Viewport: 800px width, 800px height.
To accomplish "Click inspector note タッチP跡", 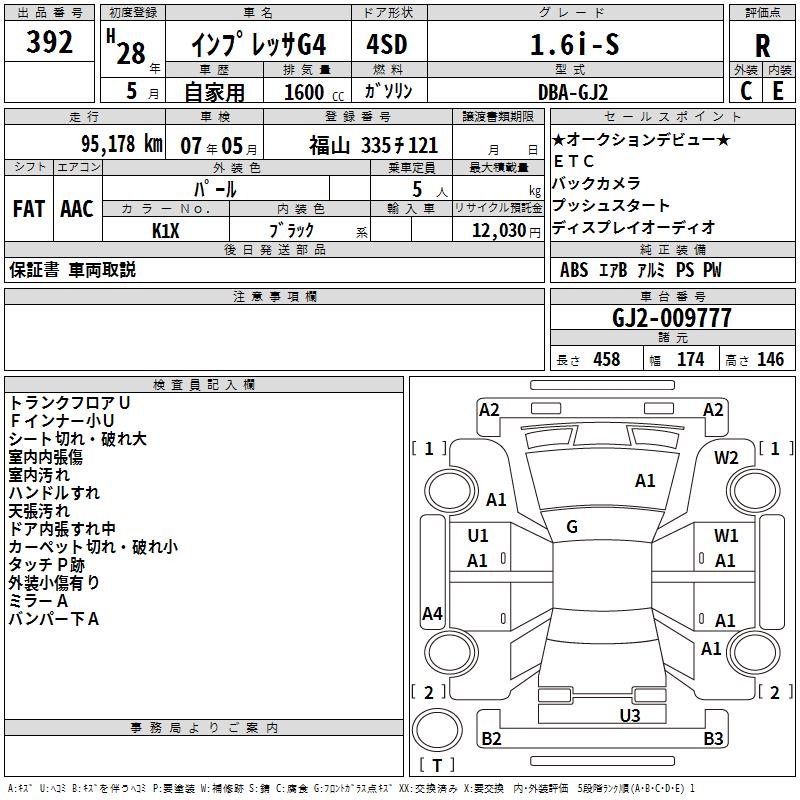I will click(46, 564).
